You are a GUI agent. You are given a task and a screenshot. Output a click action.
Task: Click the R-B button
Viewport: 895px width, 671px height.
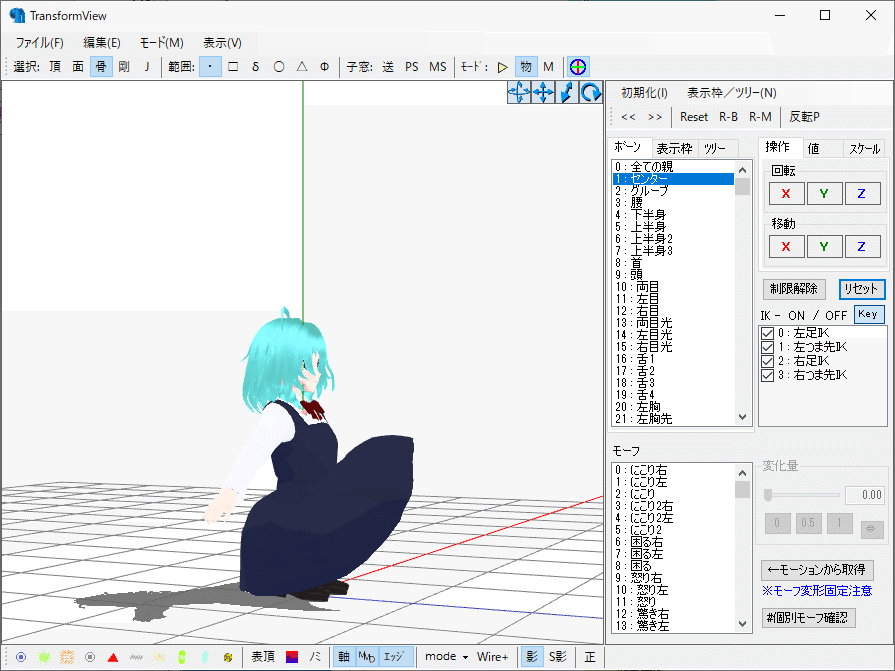(728, 117)
